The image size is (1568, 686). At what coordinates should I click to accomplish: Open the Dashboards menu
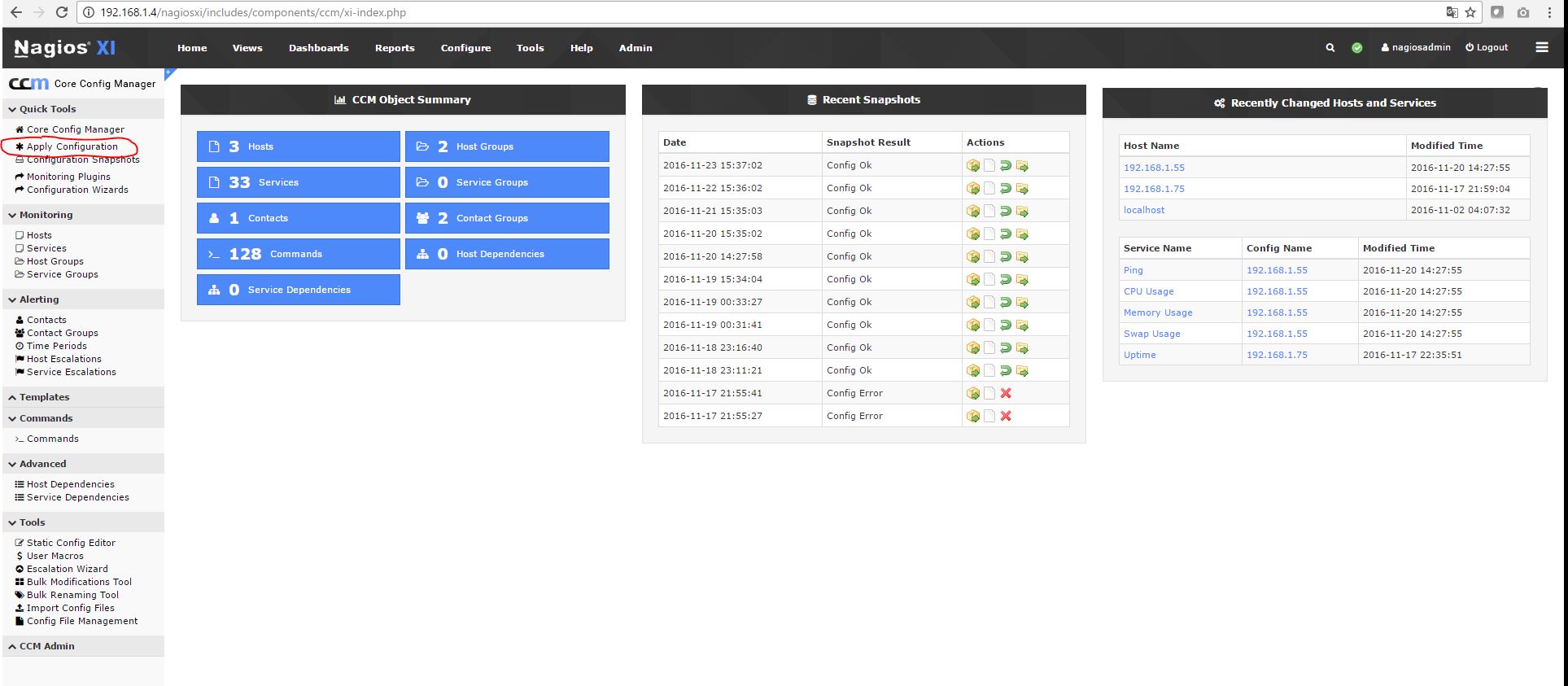tap(319, 48)
